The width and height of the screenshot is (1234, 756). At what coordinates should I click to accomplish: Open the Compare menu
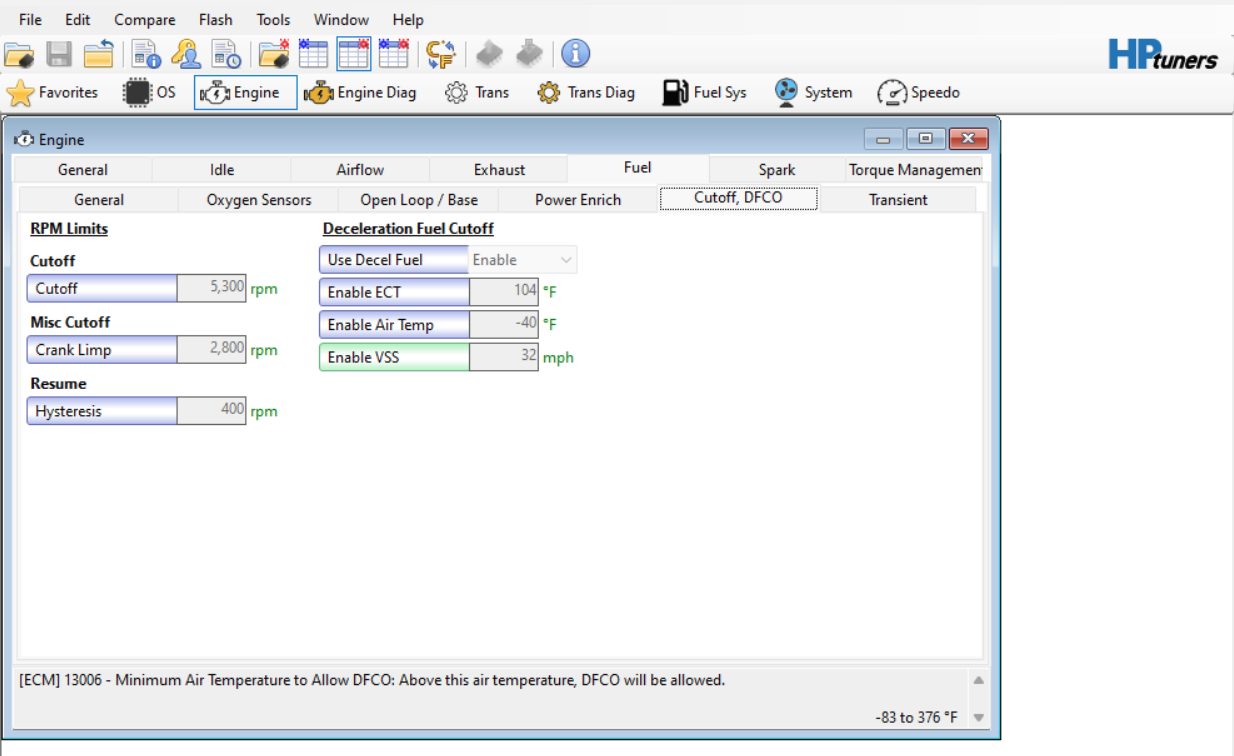144,20
